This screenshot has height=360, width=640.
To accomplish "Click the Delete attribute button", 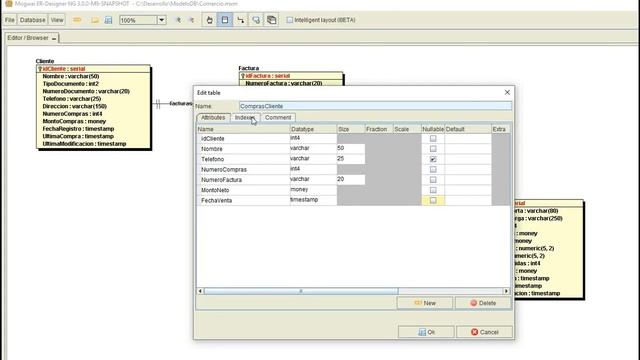I will click(x=483, y=303).
